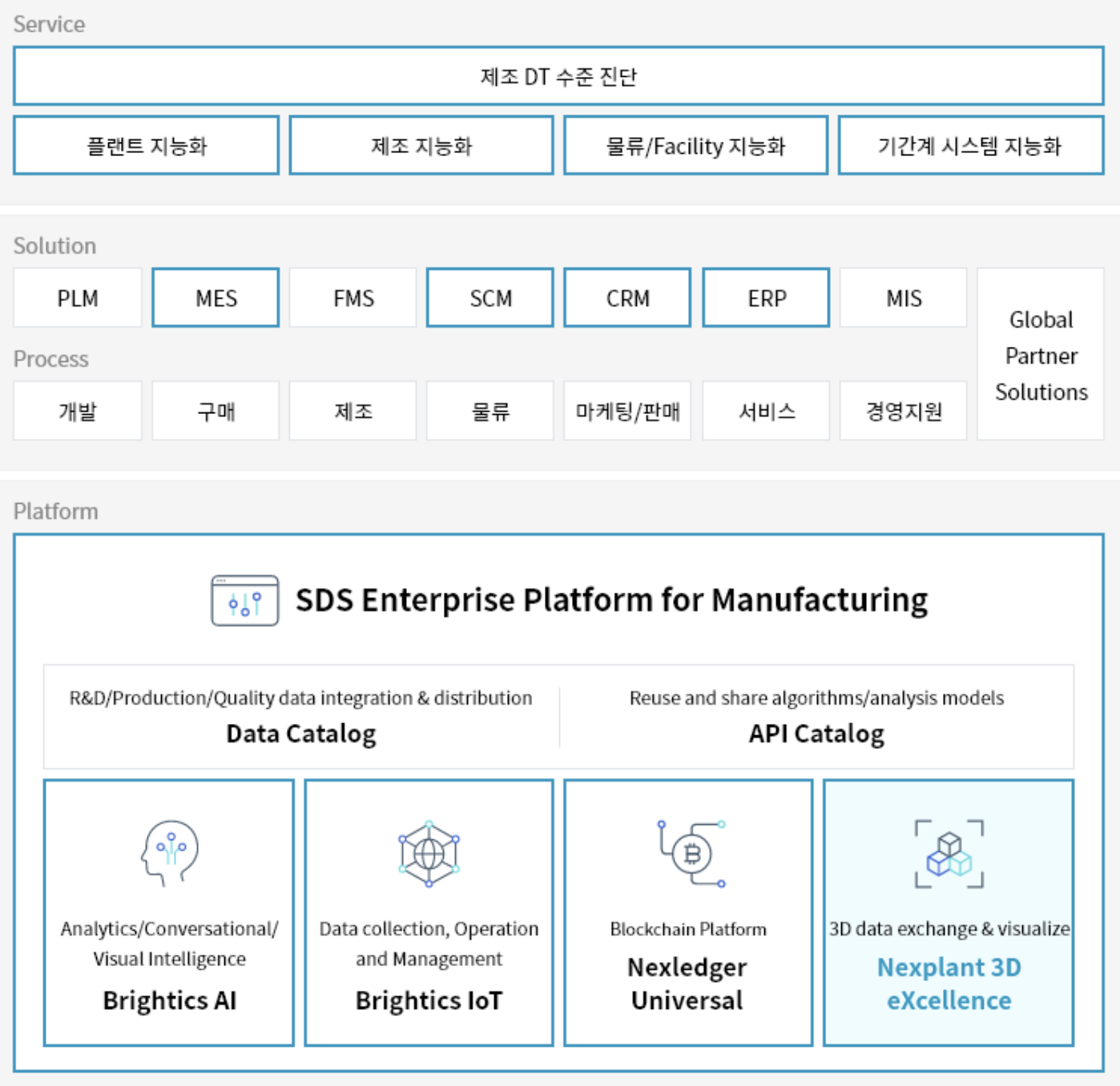Select the MES solution box
The image size is (1120, 1086).
(x=216, y=298)
